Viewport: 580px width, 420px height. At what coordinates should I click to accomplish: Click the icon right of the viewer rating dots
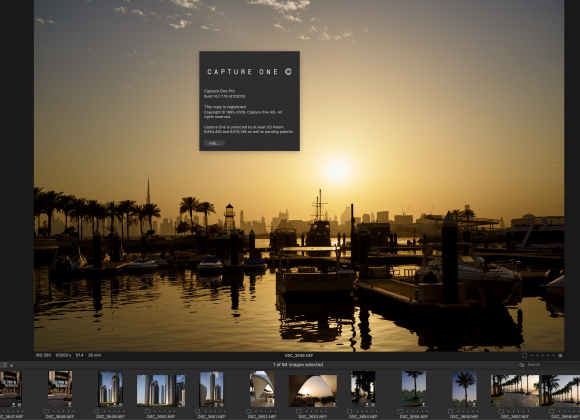coord(560,356)
